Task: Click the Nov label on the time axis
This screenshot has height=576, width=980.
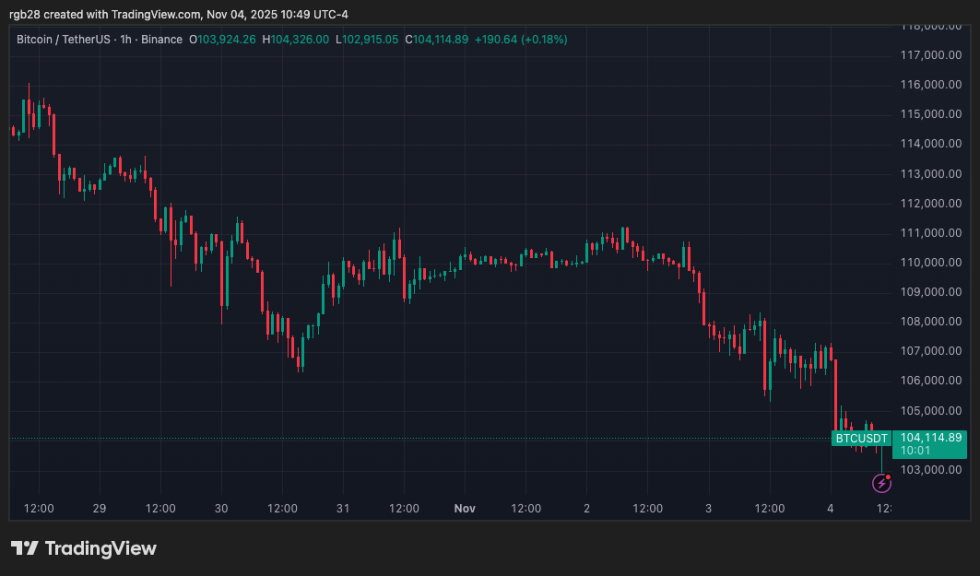Action: point(464,508)
